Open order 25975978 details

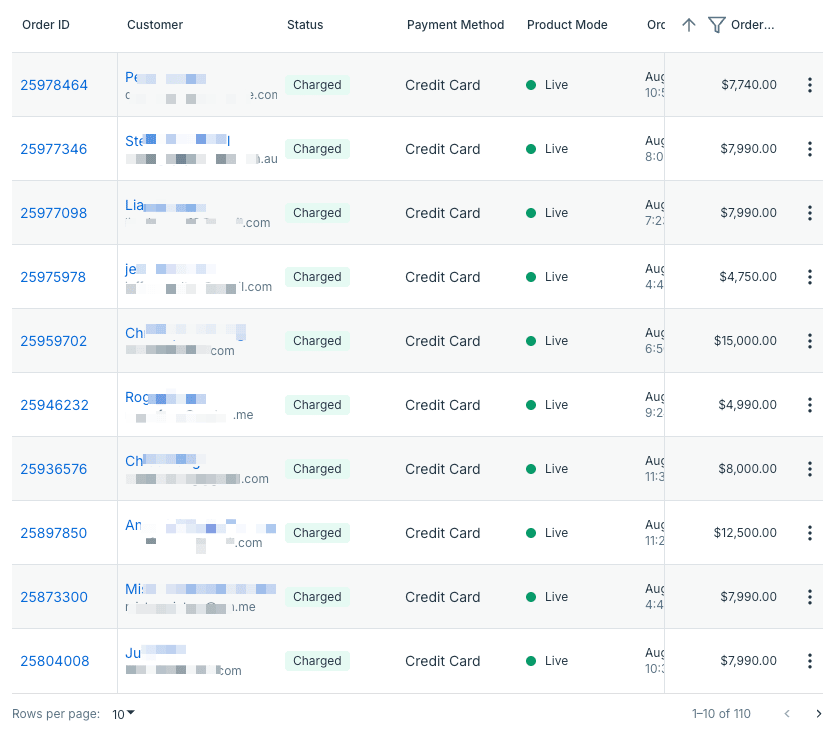53,277
